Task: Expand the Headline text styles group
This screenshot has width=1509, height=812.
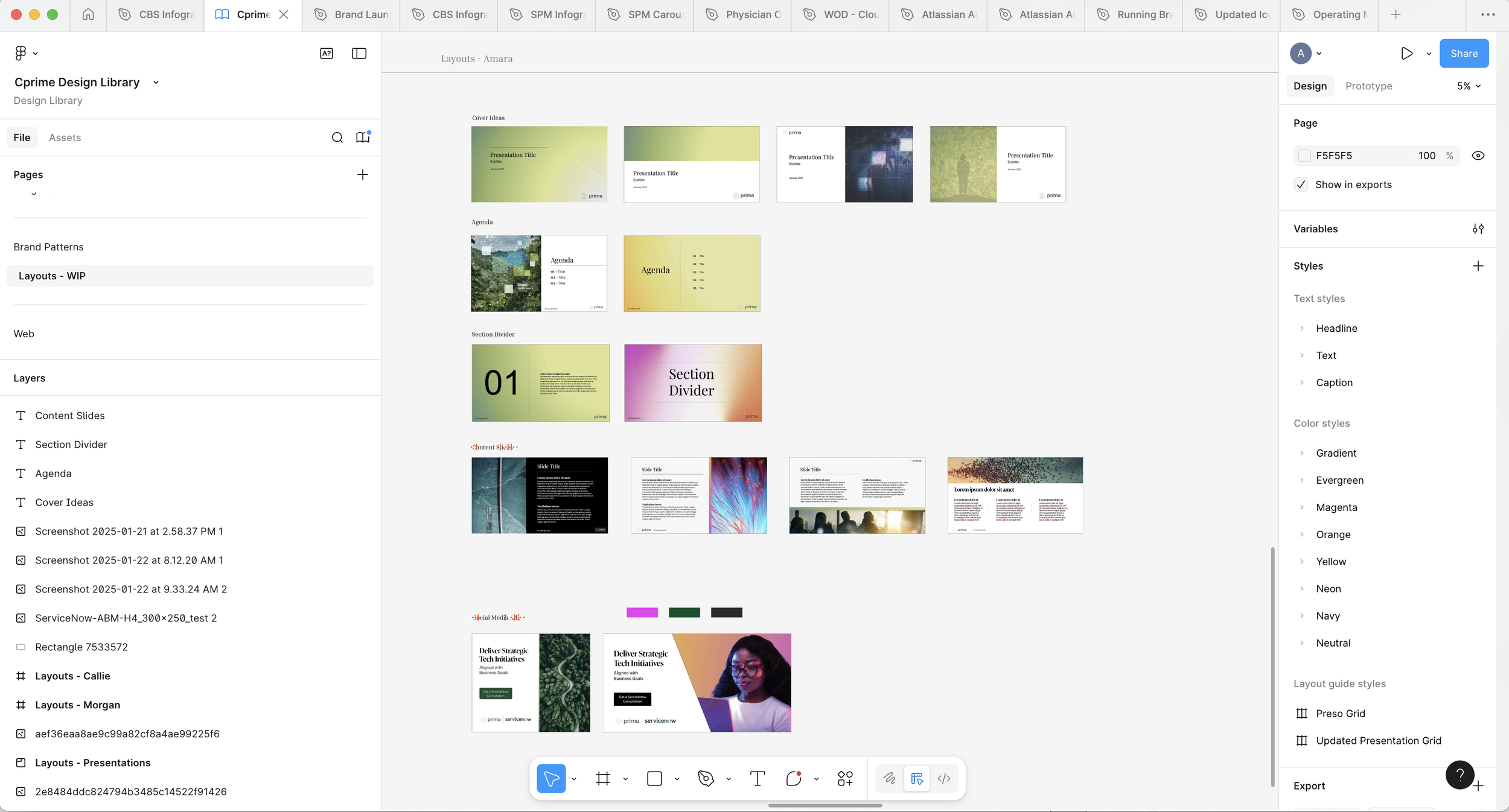Action: pyautogui.click(x=1302, y=328)
